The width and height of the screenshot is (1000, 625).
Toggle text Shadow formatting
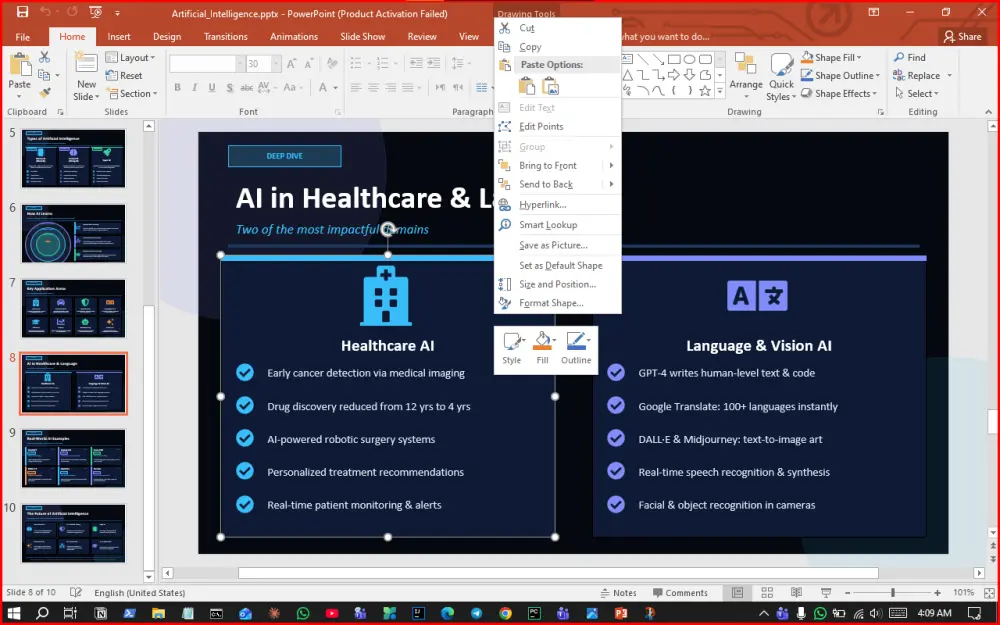point(229,87)
